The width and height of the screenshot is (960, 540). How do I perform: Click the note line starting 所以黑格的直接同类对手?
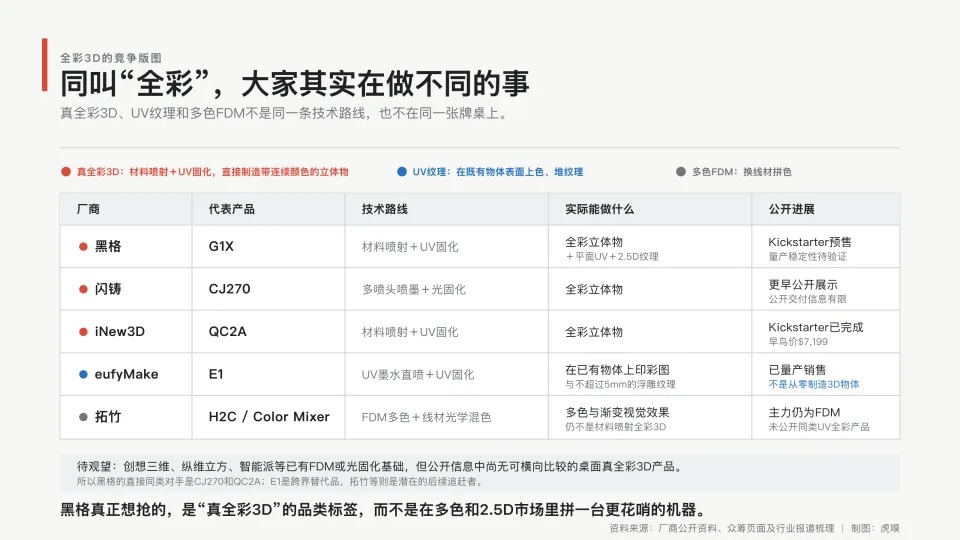tap(282, 482)
